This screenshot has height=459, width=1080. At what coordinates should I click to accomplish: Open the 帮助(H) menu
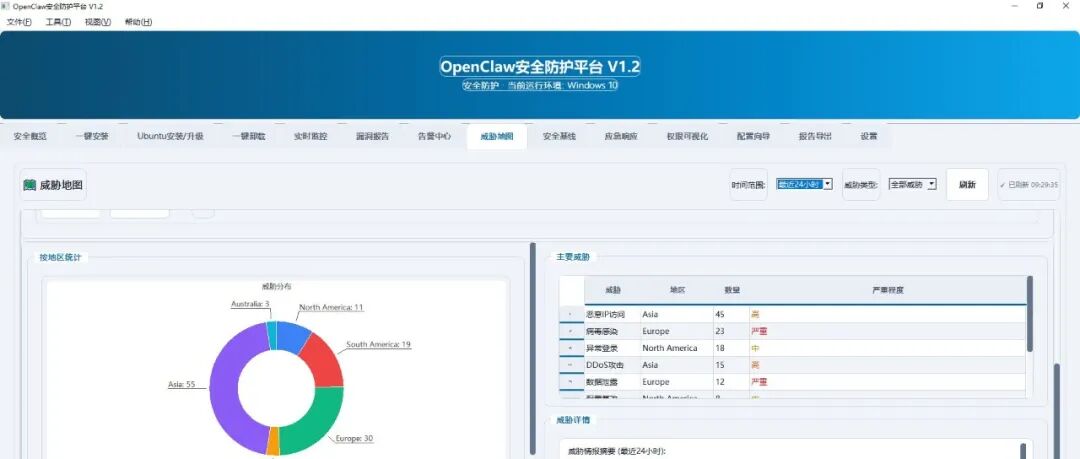pos(138,22)
